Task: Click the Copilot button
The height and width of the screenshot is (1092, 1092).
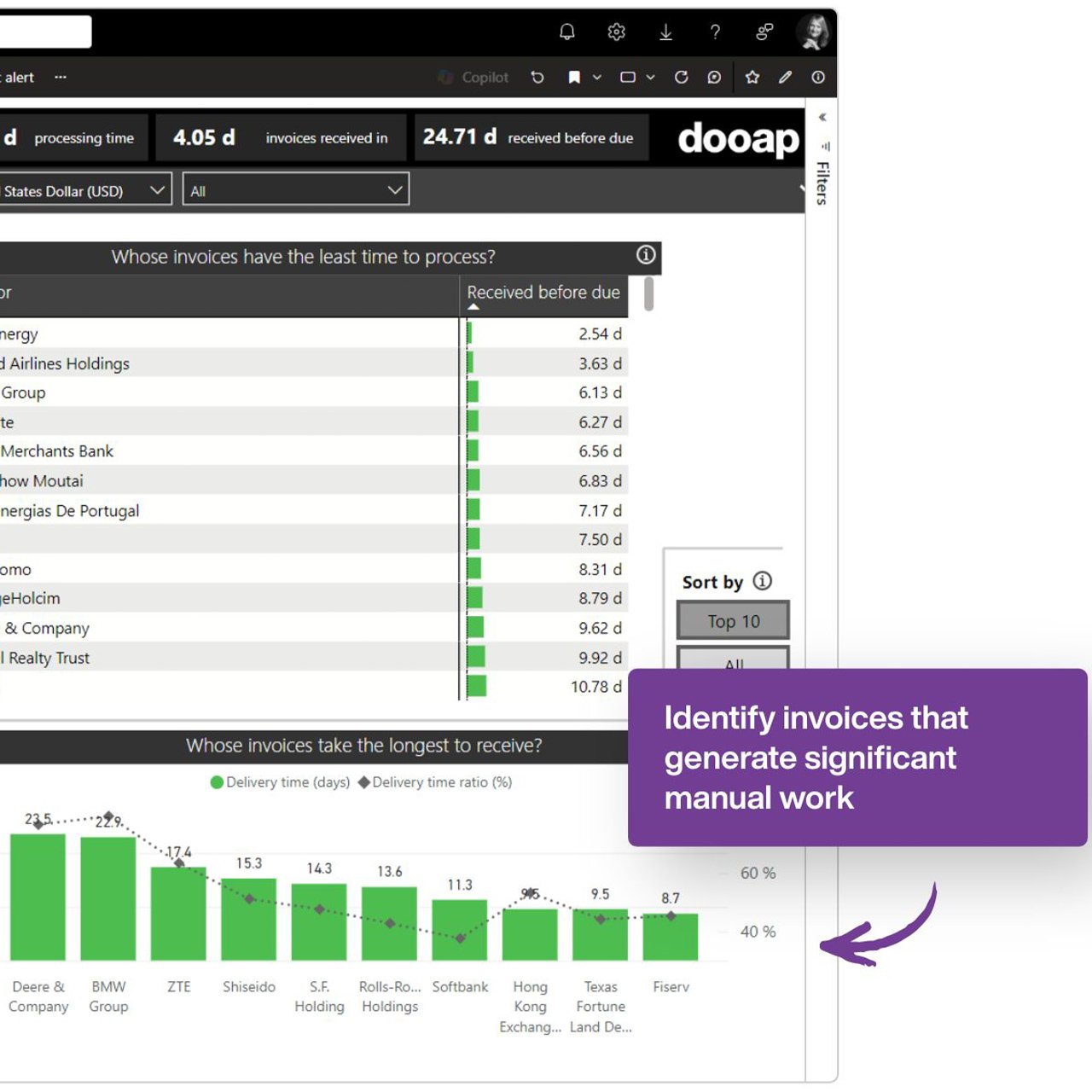Action: tap(473, 78)
